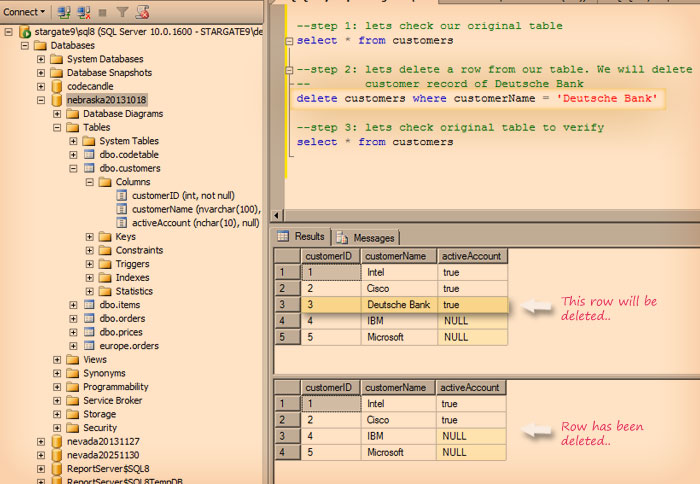Image resolution: width=700 pixels, height=484 pixels.
Task: Click the editor scroll-left arrow
Action: click(x=276, y=215)
